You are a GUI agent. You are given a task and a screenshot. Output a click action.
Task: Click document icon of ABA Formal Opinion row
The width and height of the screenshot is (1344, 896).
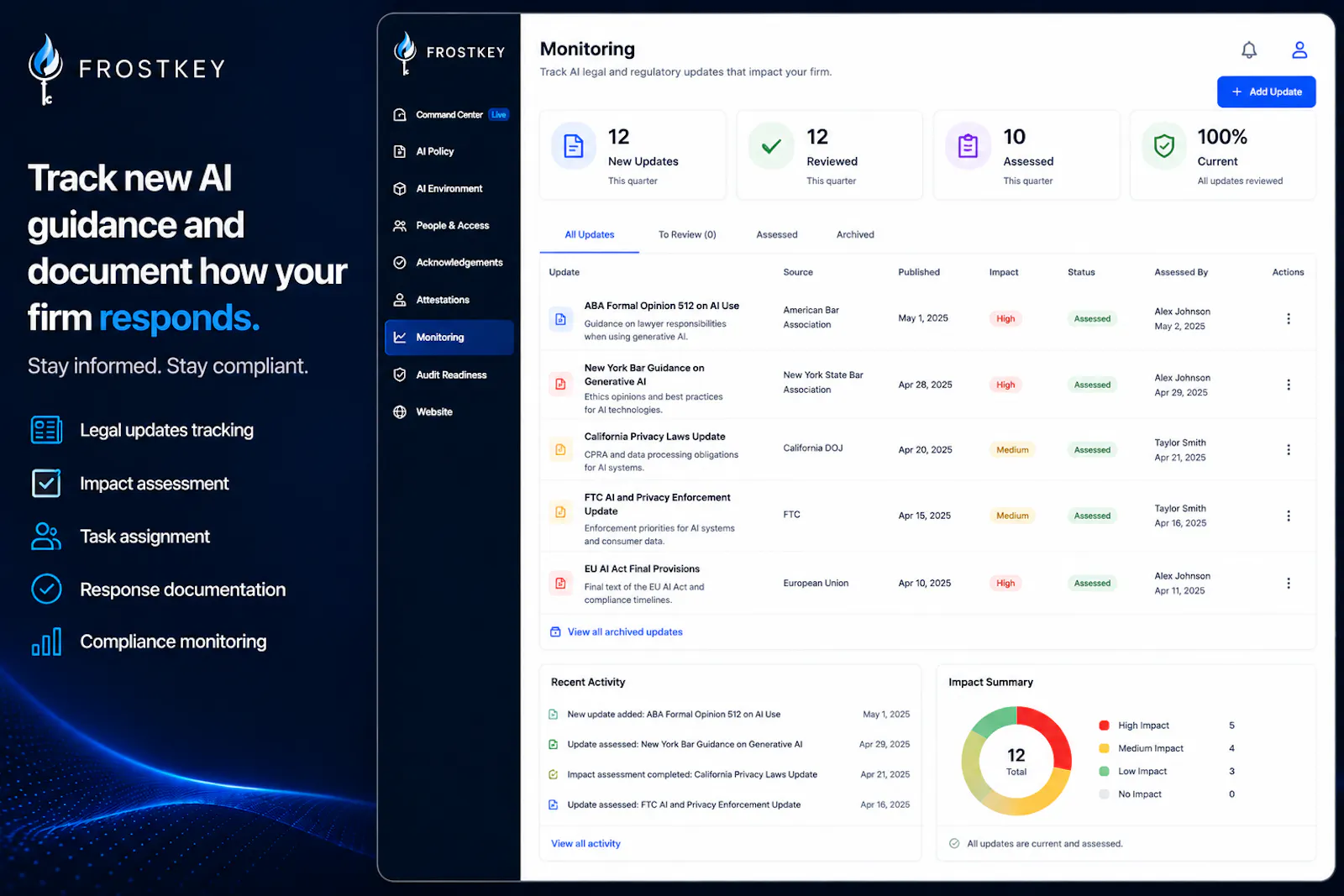[x=560, y=319]
